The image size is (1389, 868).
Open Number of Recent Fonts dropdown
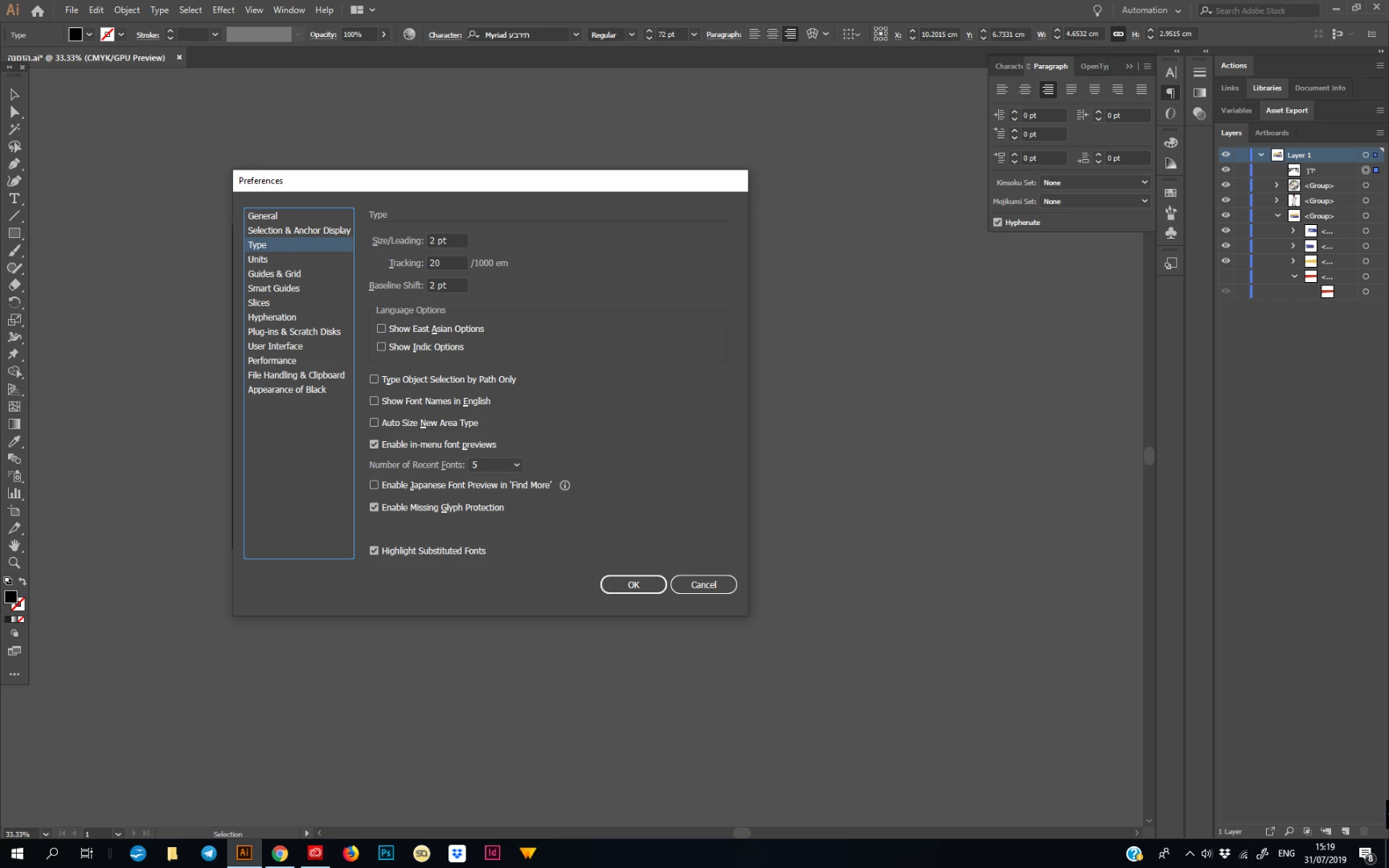(496, 465)
